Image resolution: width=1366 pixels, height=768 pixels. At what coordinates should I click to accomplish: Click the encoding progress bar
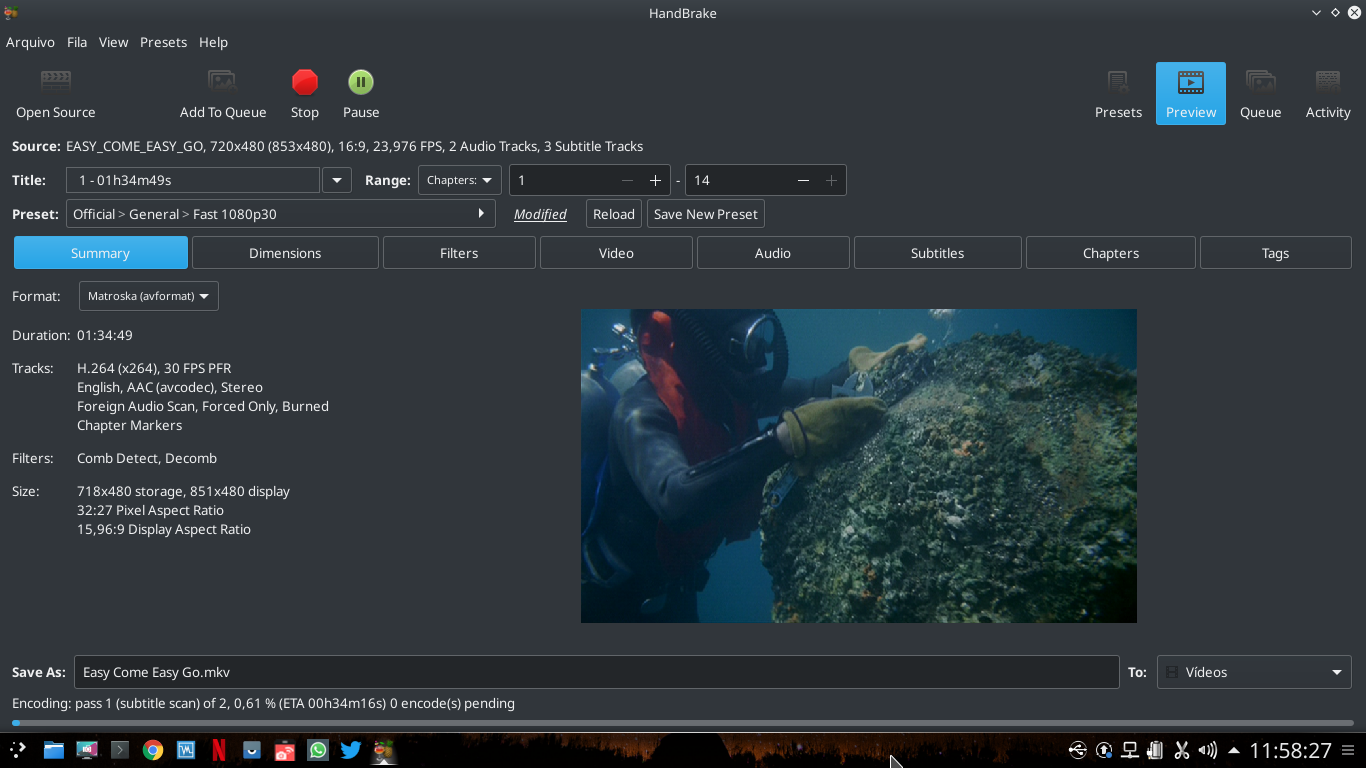(x=682, y=723)
